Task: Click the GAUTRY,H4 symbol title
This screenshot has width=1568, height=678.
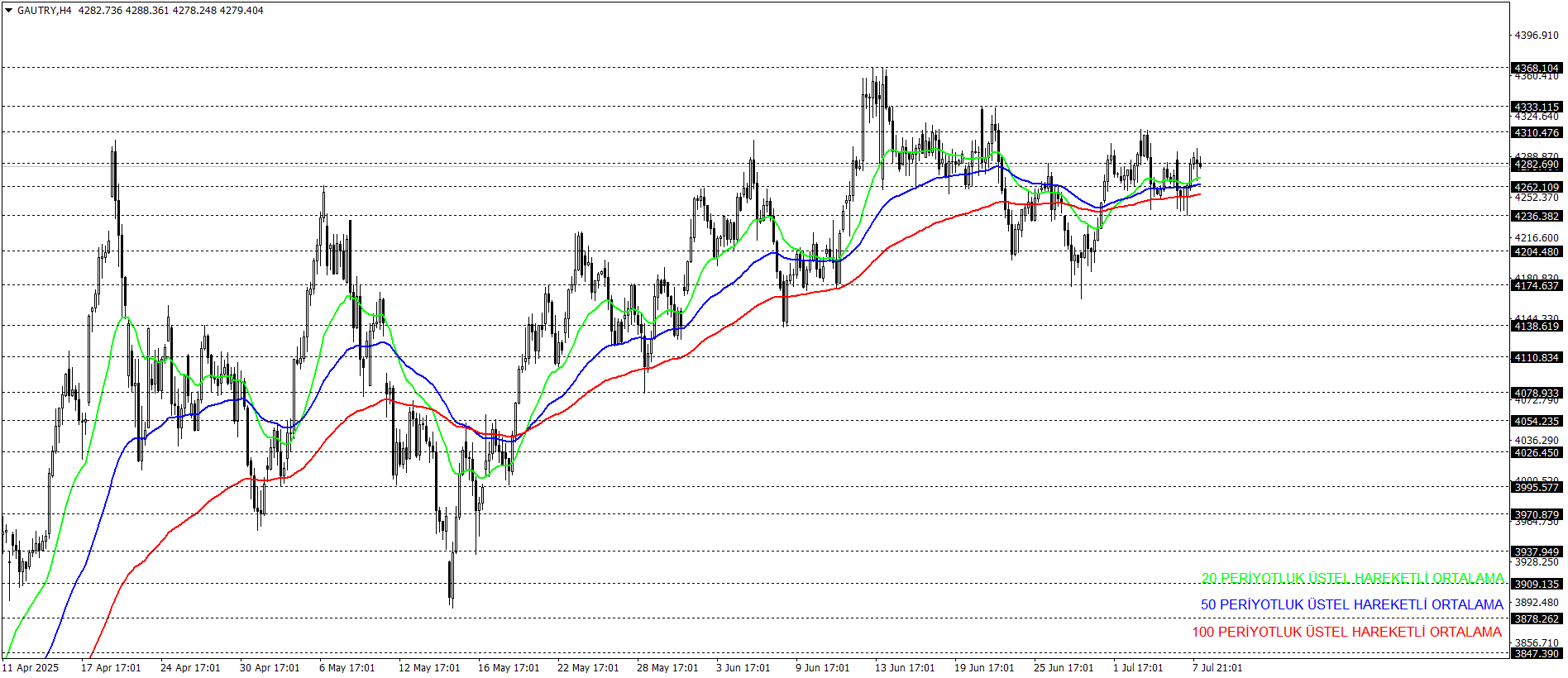Action: coord(45,11)
